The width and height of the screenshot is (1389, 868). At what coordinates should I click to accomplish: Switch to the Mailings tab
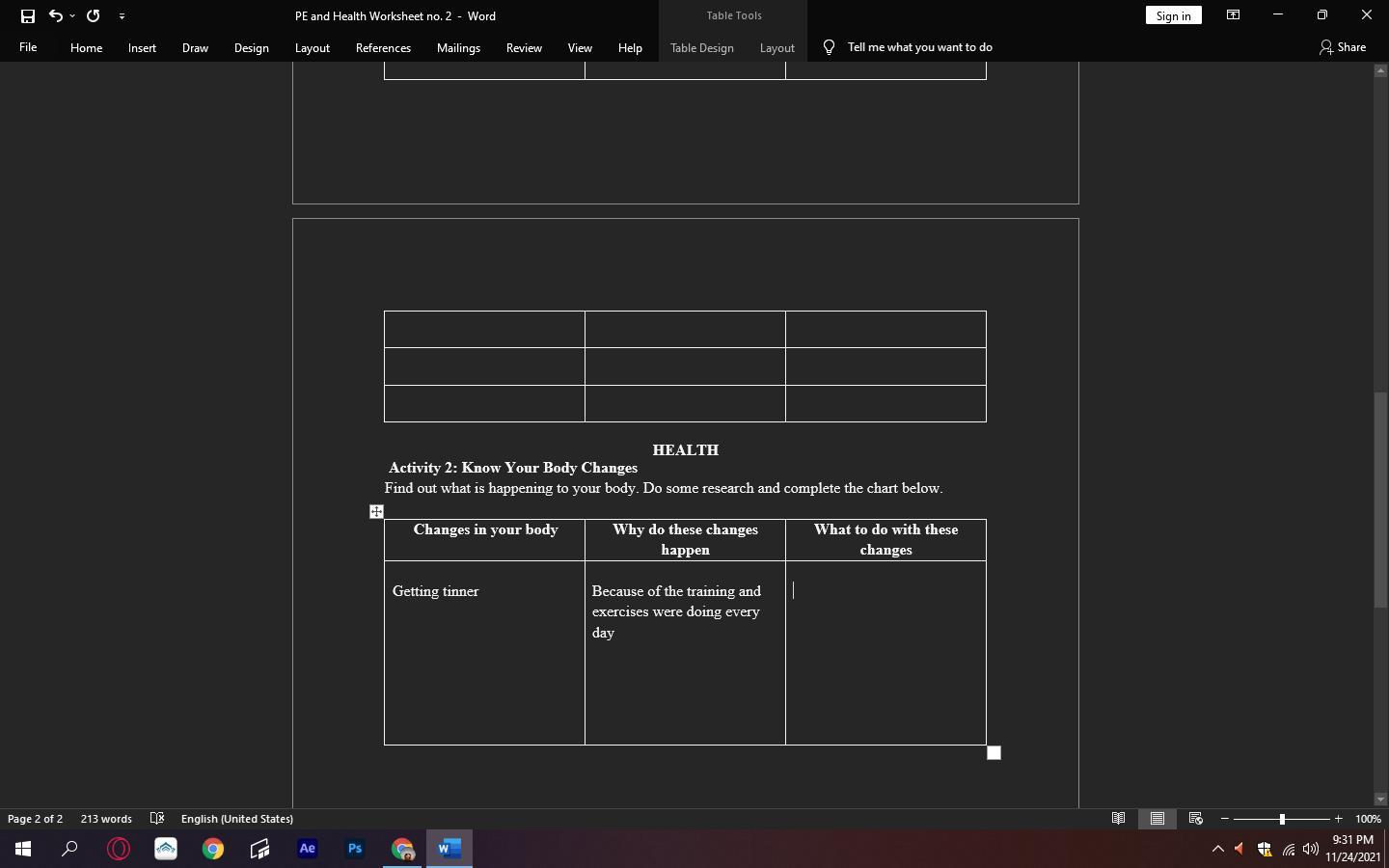458,47
